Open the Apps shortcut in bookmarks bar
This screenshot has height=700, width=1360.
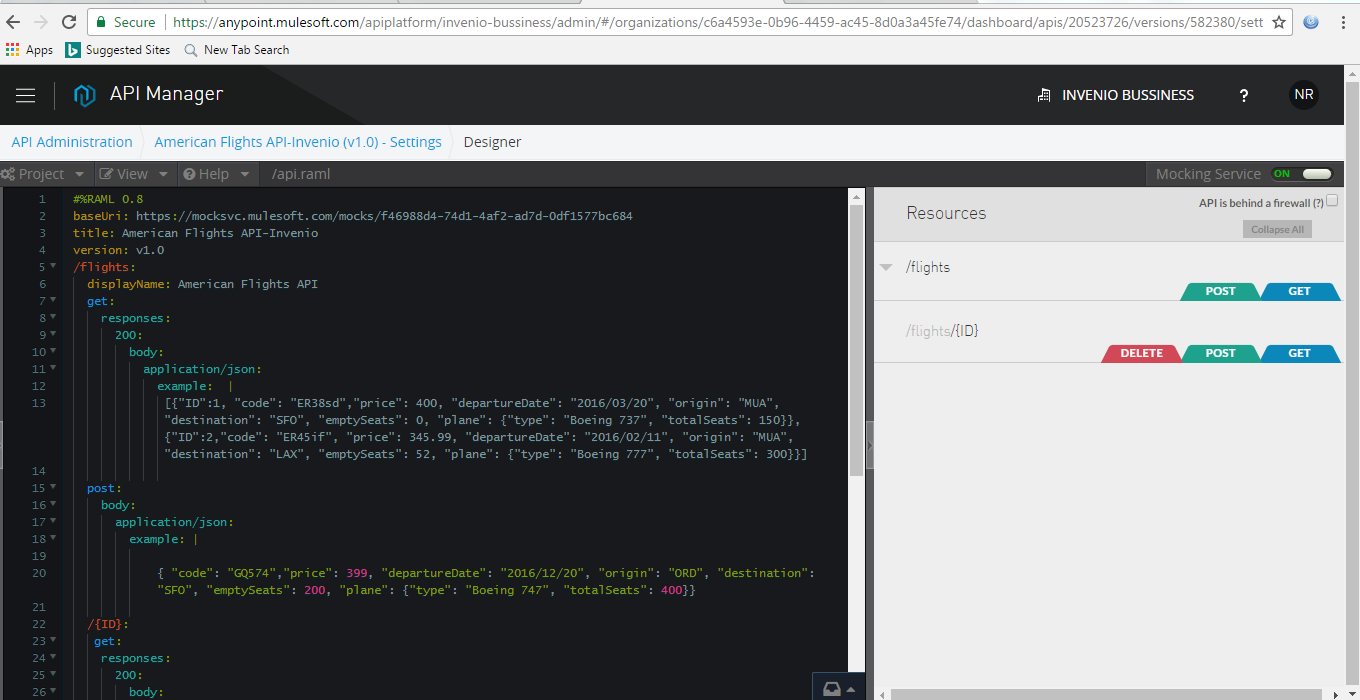click(29, 50)
